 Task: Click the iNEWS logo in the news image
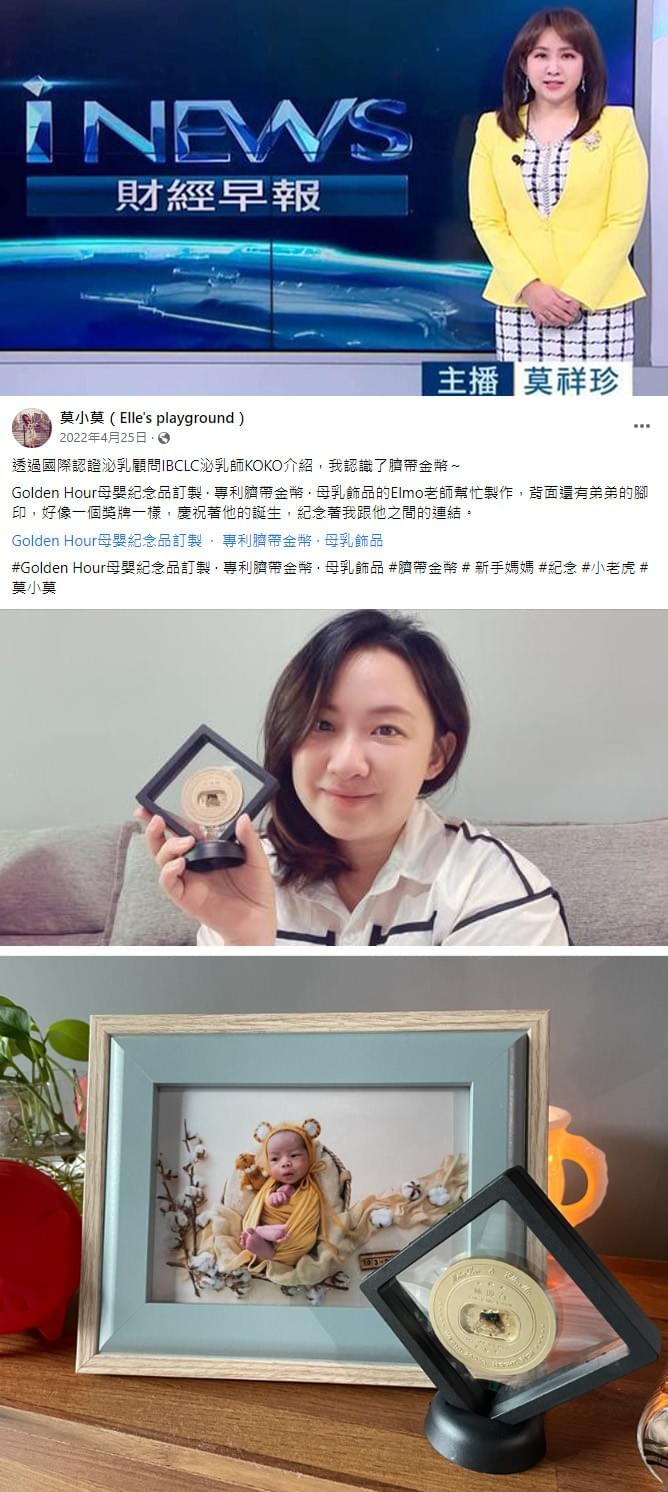coord(216,120)
